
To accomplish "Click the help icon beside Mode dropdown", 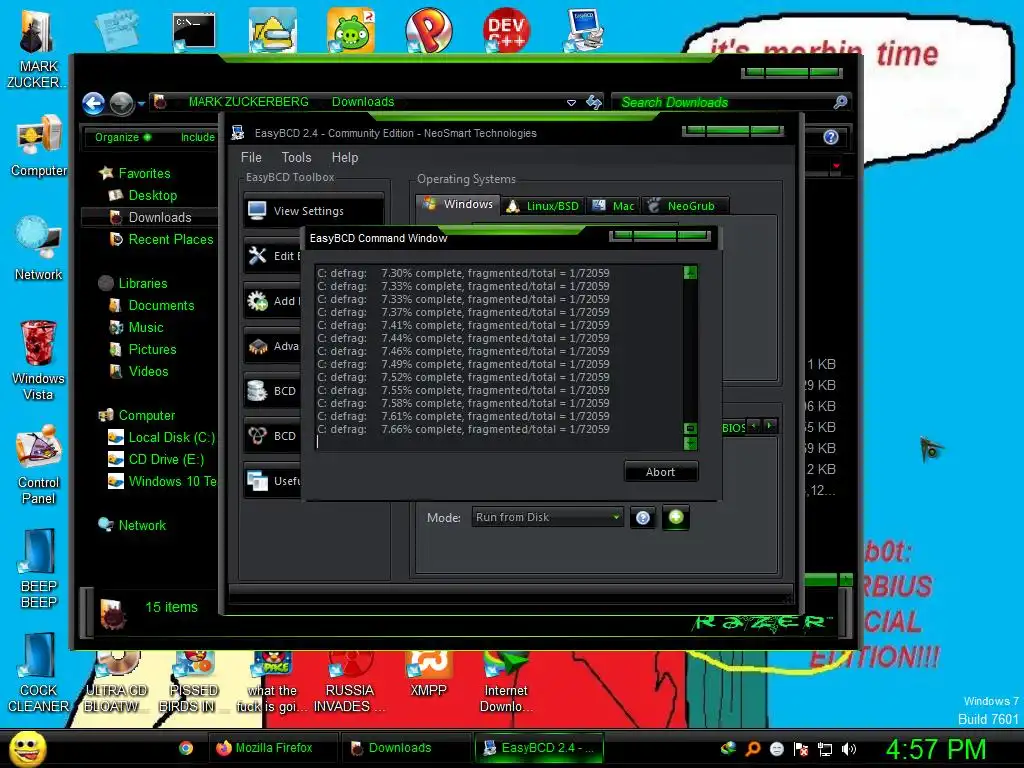I will tap(643, 518).
